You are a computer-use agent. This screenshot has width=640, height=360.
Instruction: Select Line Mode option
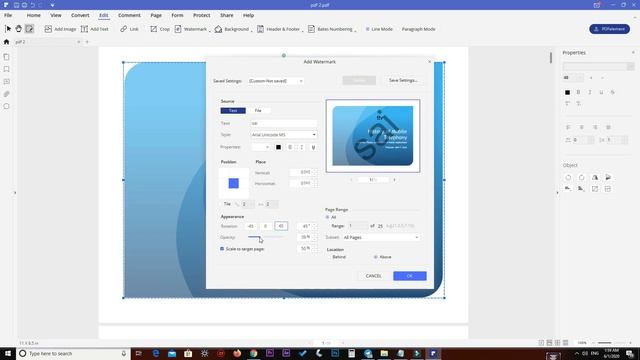pos(379,29)
